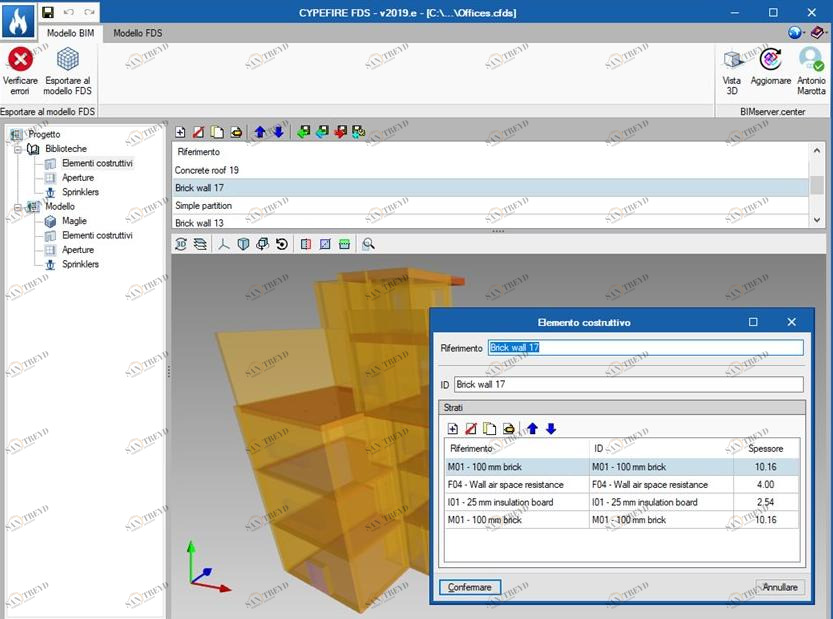Add a new constructive element
This screenshot has width=833, height=619.
click(180, 130)
